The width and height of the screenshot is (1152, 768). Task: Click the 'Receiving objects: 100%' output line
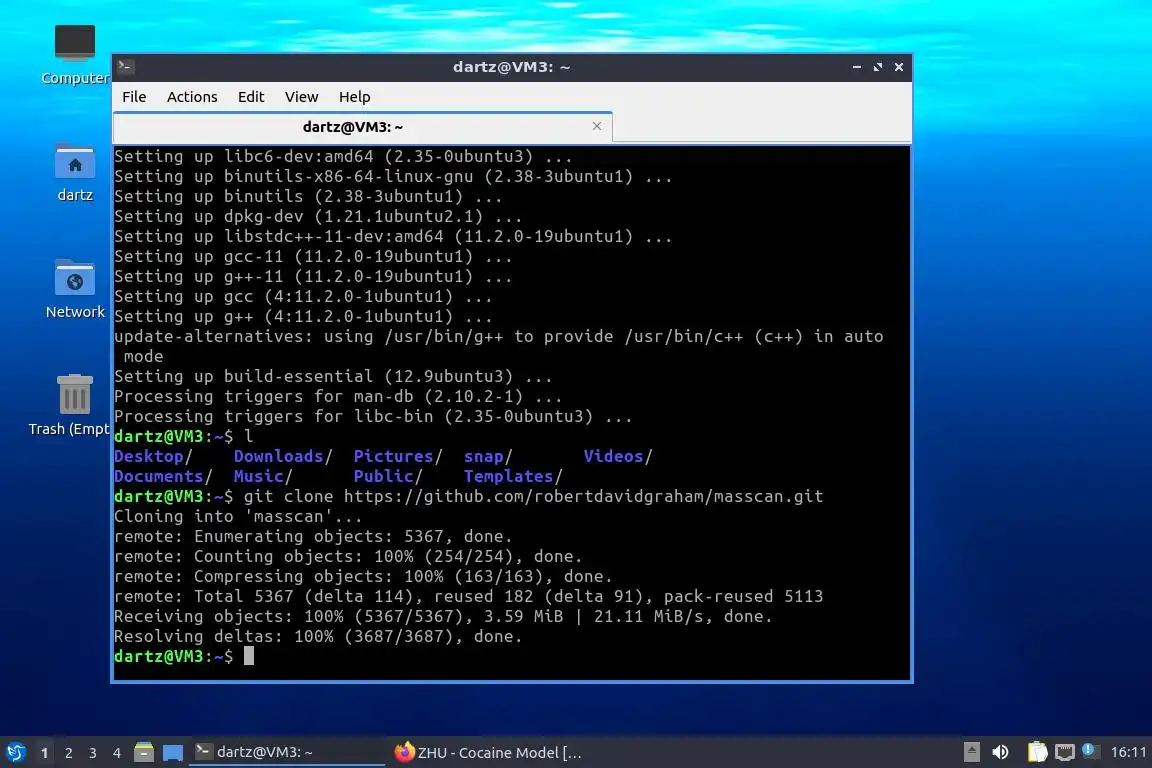(x=443, y=617)
